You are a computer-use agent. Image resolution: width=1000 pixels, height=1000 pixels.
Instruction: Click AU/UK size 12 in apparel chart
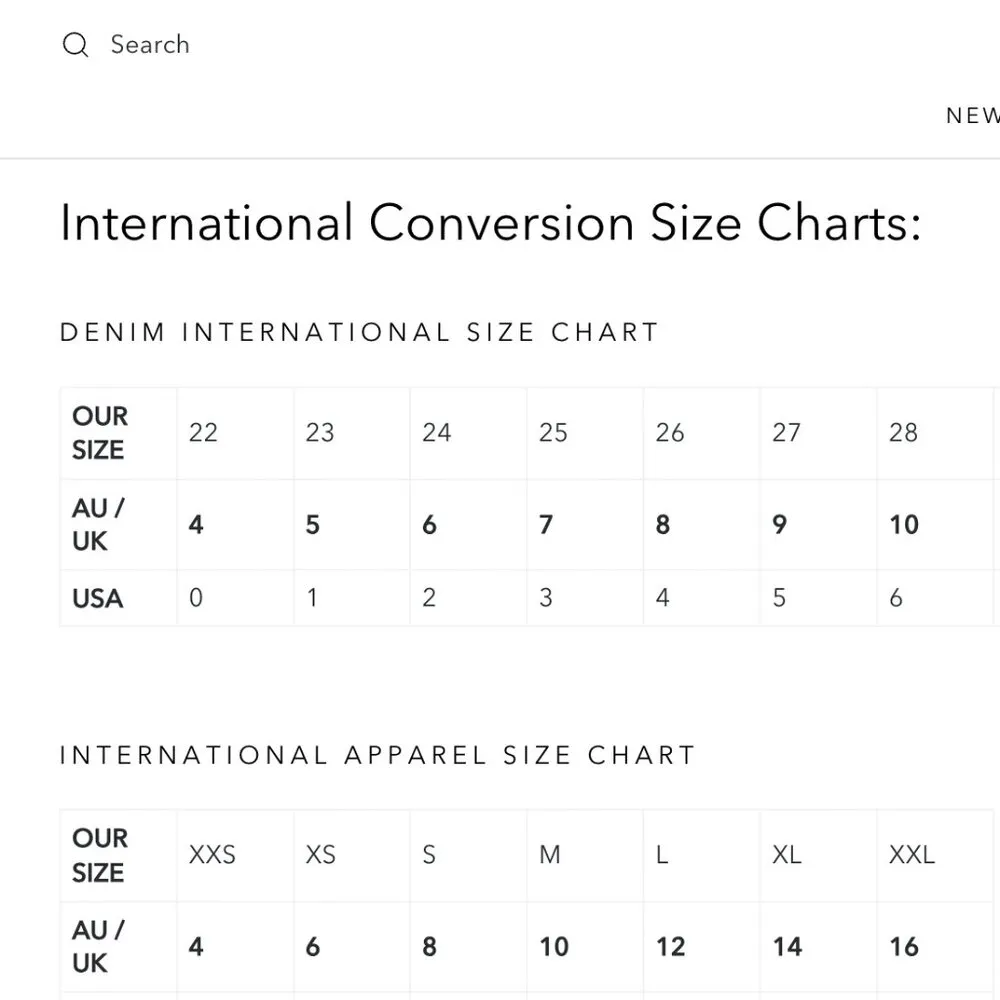(671, 946)
